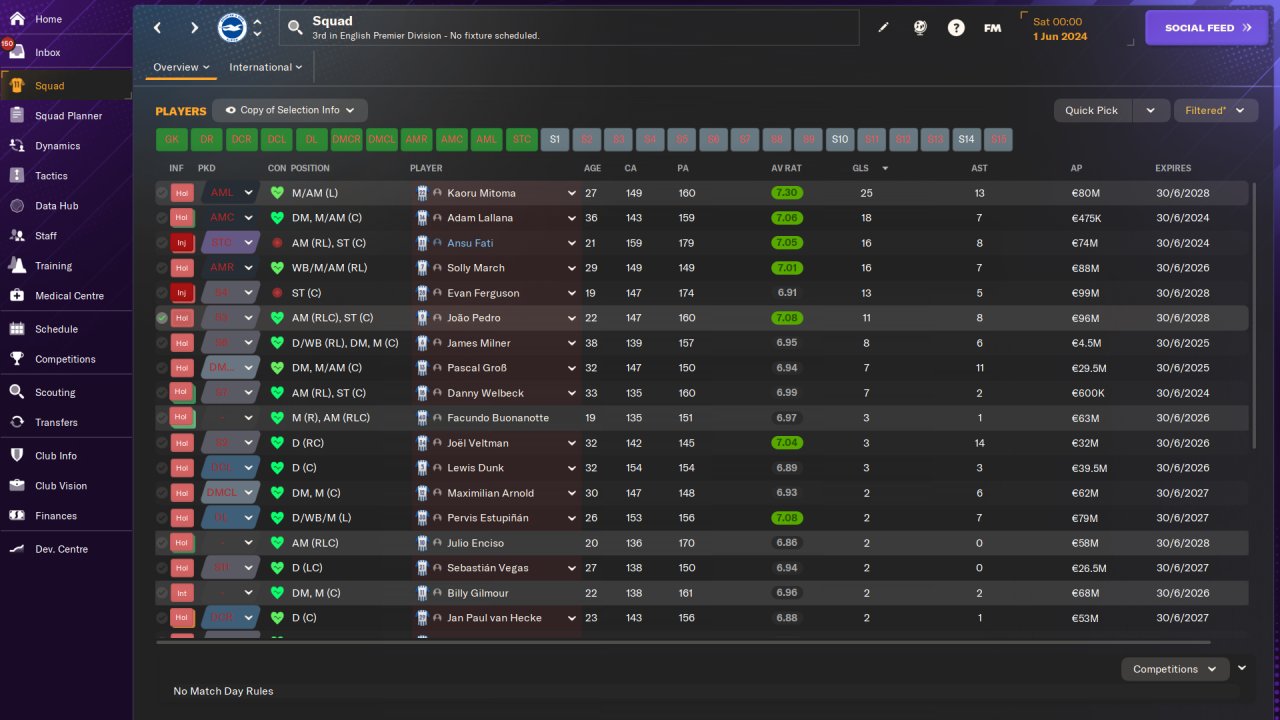This screenshot has height=720, width=1280.
Task: Expand the chevron beside Competitions dropdown
Action: 1242,668
